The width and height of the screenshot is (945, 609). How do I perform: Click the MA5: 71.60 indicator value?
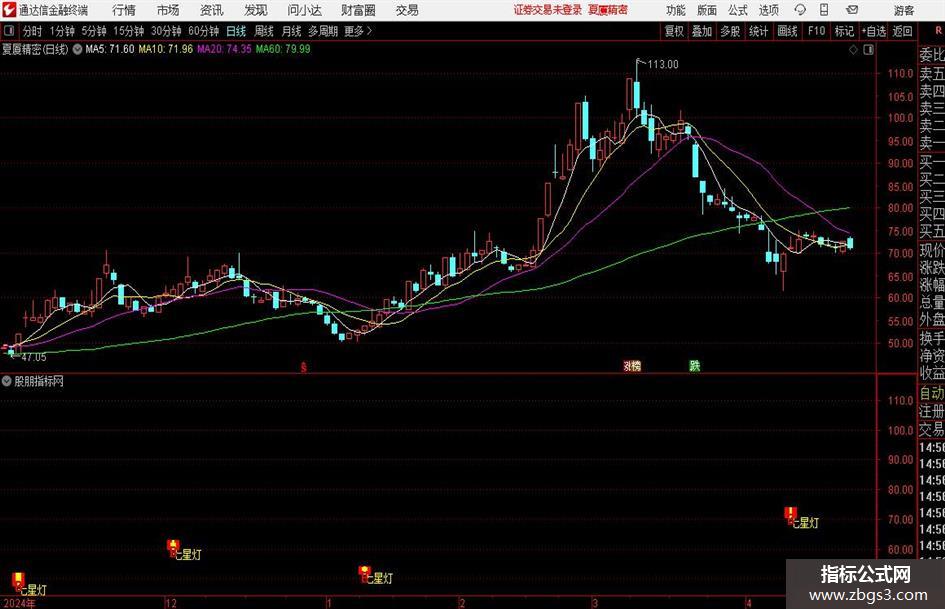click(110, 49)
